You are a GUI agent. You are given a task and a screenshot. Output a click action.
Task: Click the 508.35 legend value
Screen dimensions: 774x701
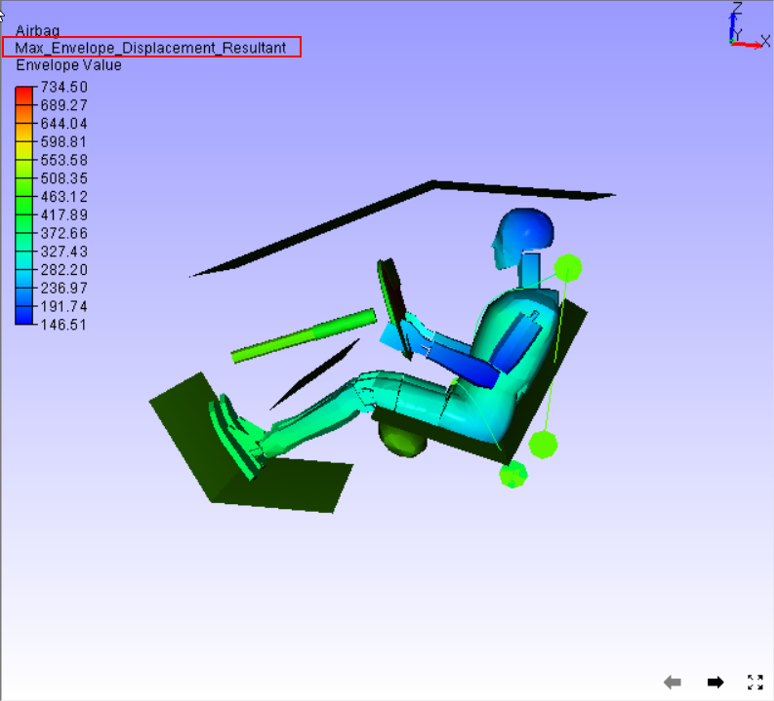[x=64, y=178]
